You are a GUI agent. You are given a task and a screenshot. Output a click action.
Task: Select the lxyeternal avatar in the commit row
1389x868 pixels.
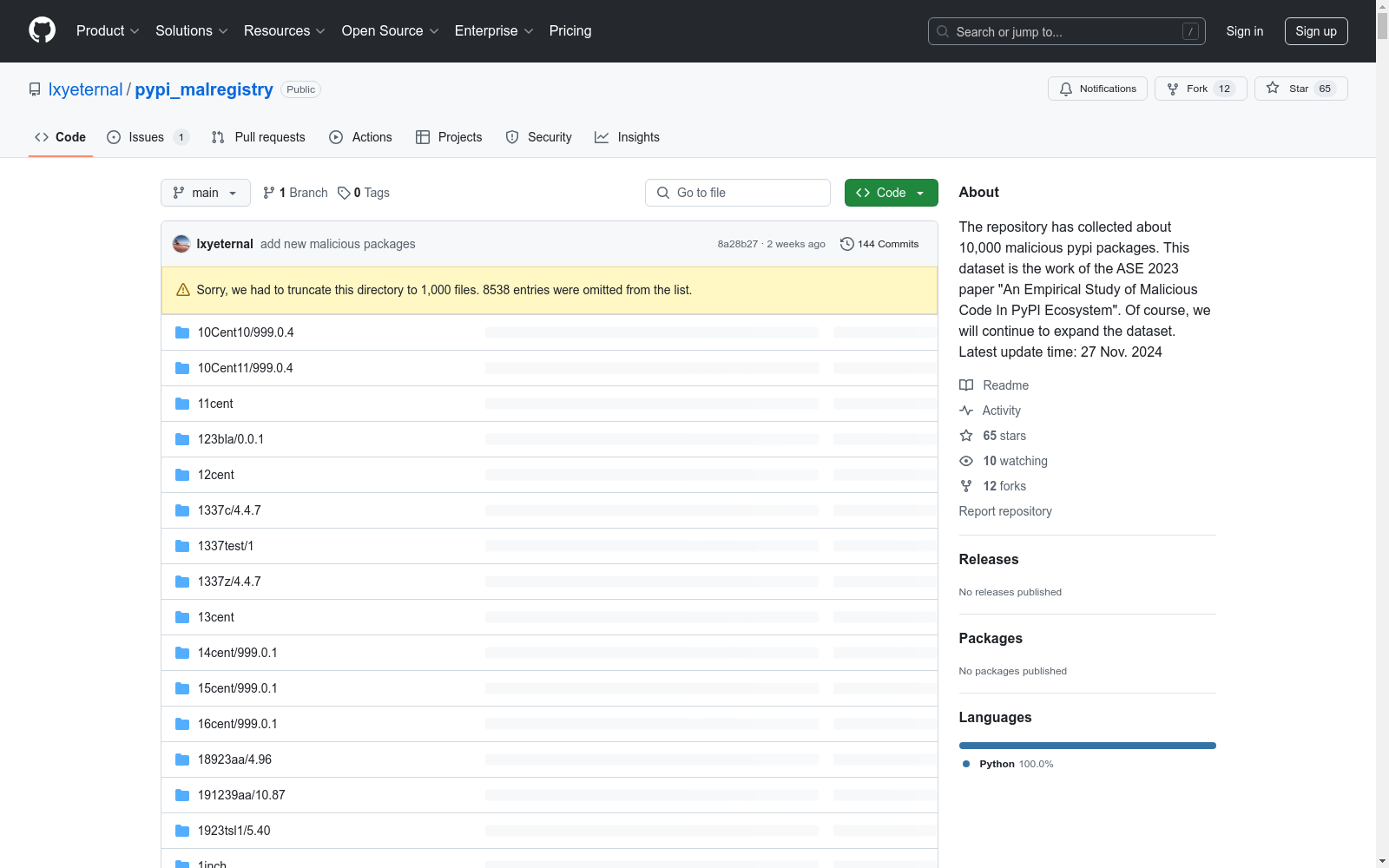(181, 244)
